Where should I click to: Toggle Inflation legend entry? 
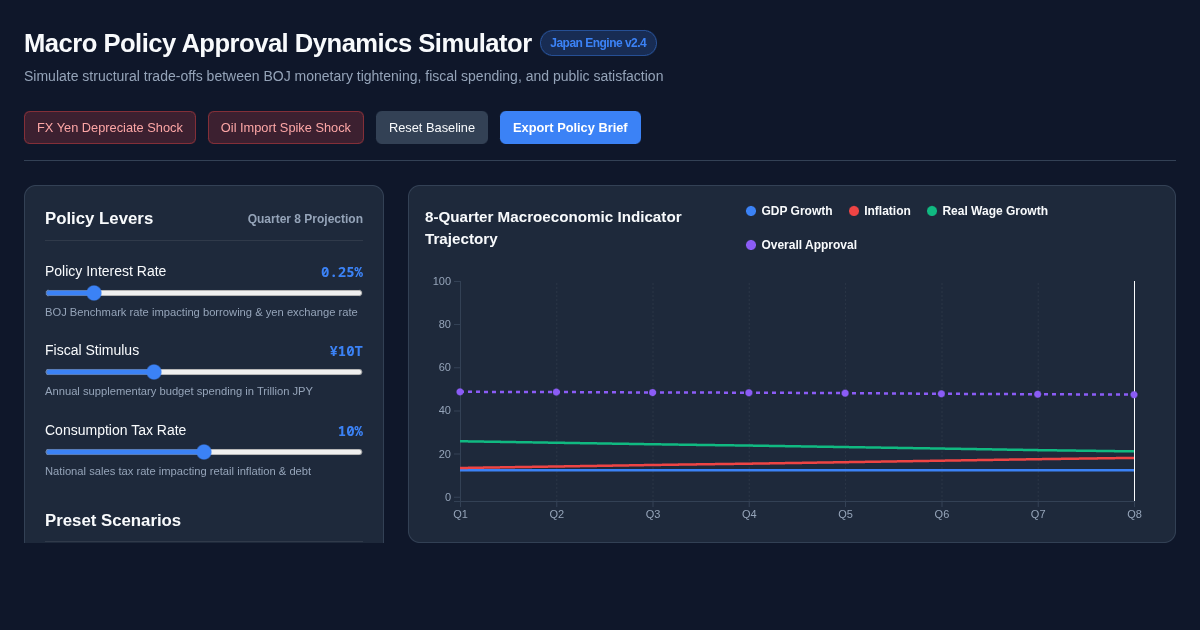[880, 211]
